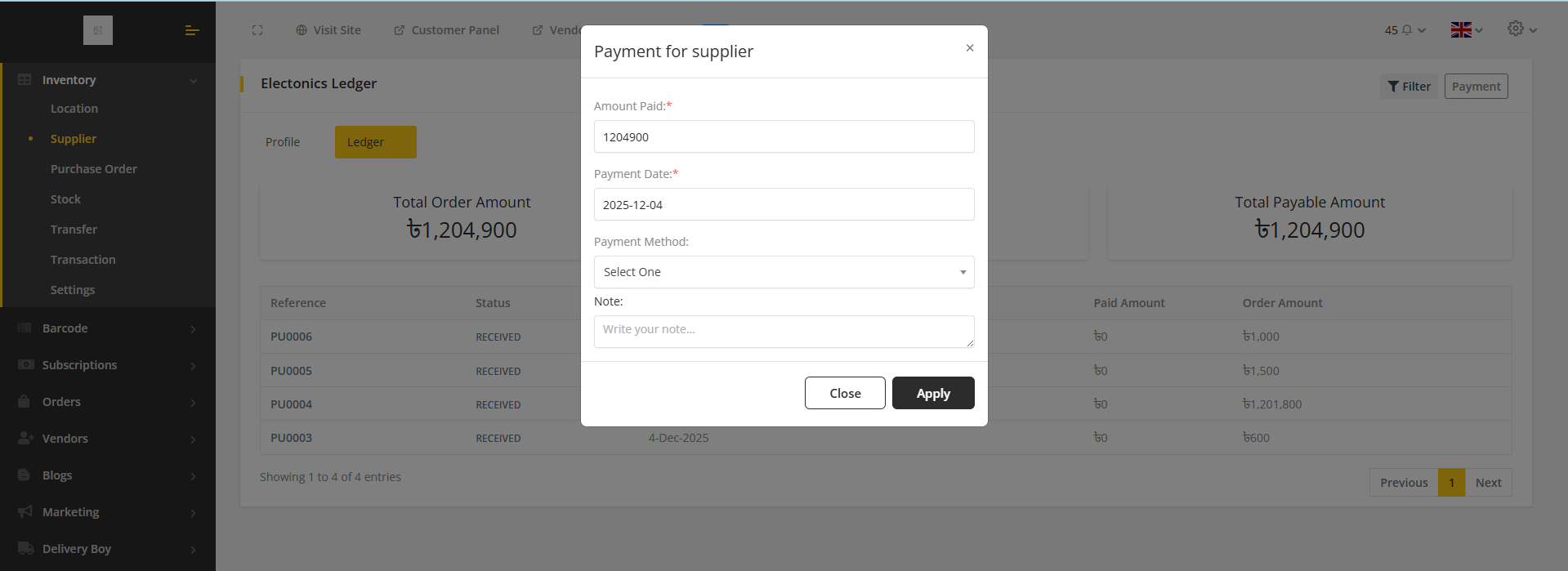
Task: Click the Barcode icon in sidebar
Action: (x=25, y=328)
